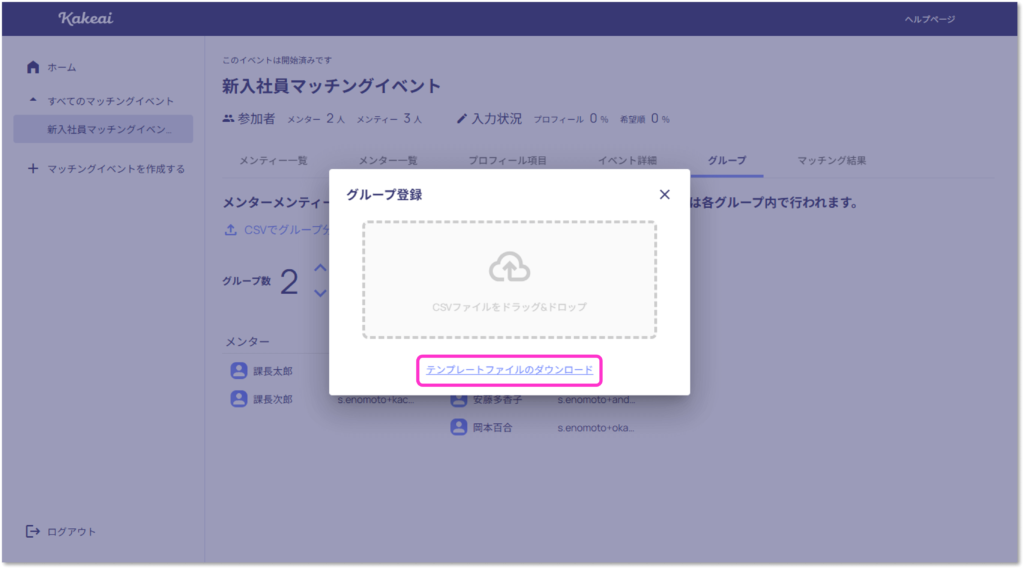Click the upload icon beside CSVでグループ分け

[x=231, y=229]
